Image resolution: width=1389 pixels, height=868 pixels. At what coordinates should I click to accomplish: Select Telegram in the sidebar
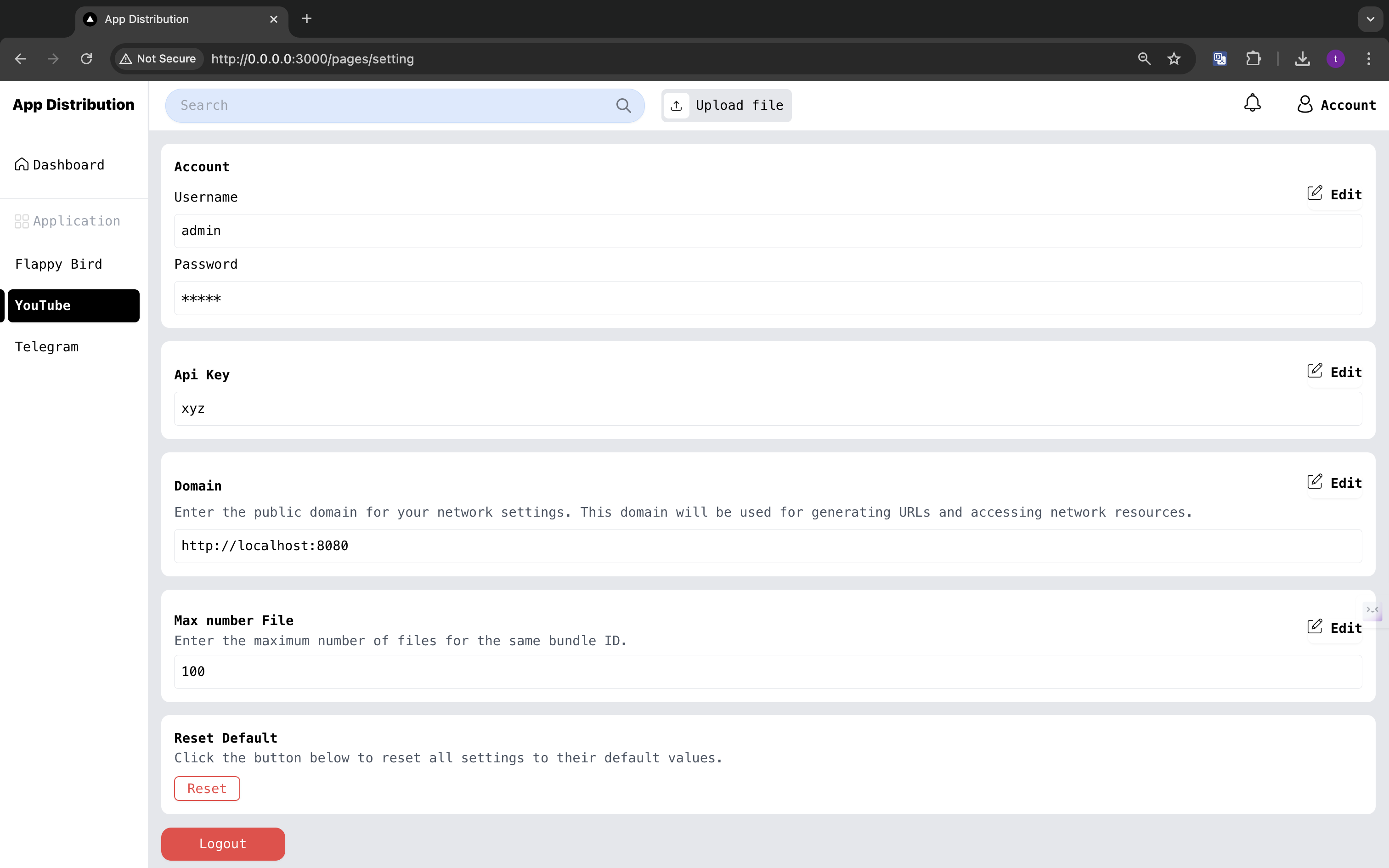tap(47, 347)
